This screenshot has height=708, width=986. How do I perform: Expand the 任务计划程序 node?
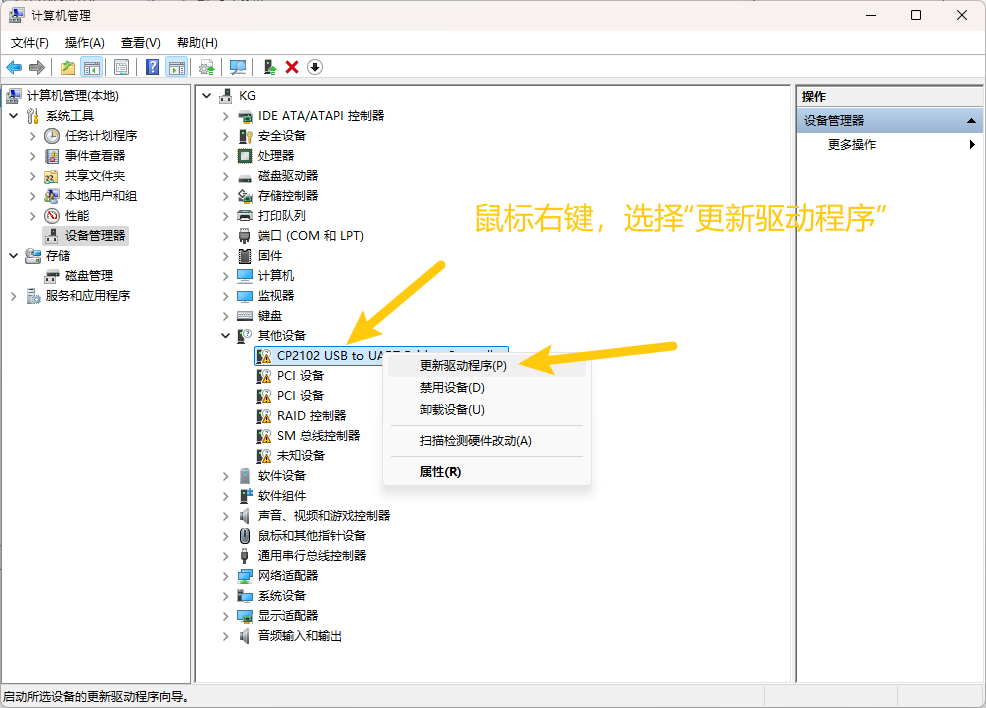click(33, 136)
